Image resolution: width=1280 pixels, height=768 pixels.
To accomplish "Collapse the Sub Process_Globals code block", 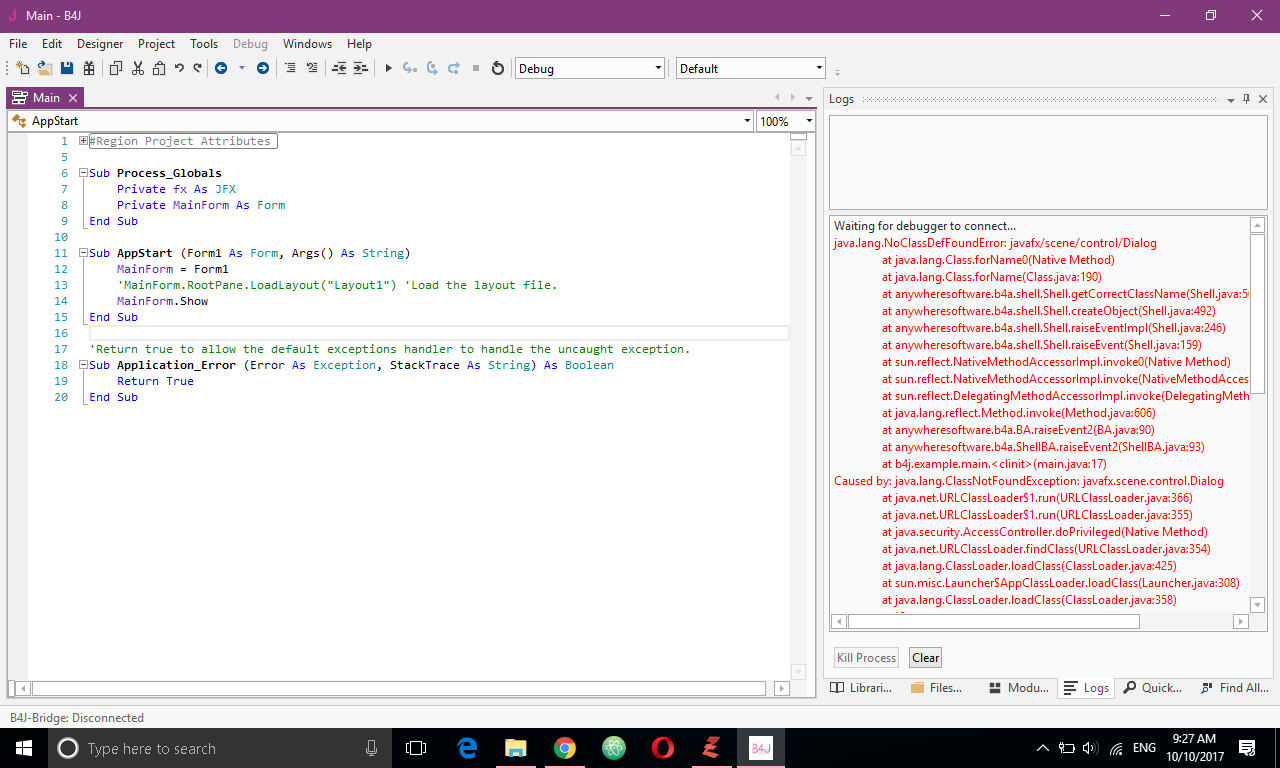I will pyautogui.click(x=83, y=173).
